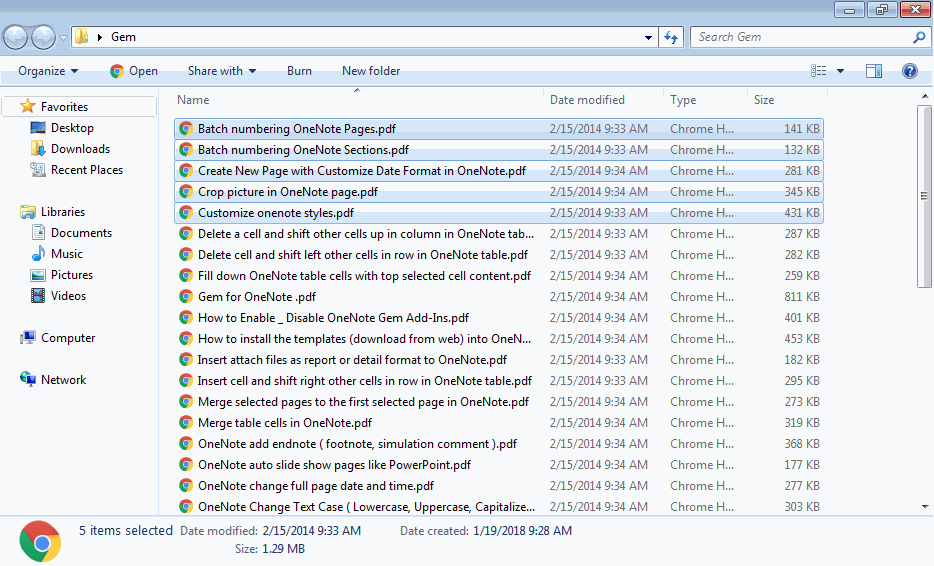The width and height of the screenshot is (934, 566).
Task: Click Chrome icon of Gem for OneNote .pdf
Action: pyautogui.click(x=186, y=297)
